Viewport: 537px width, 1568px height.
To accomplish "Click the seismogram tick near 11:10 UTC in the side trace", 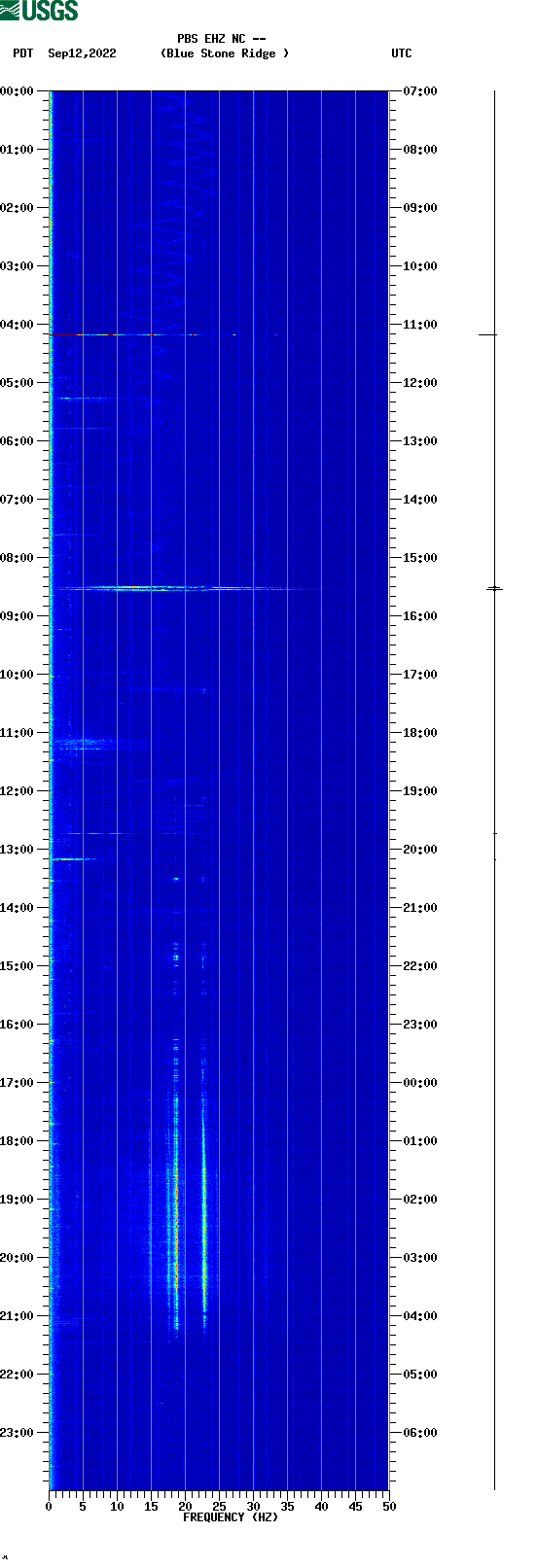I will [x=487, y=334].
